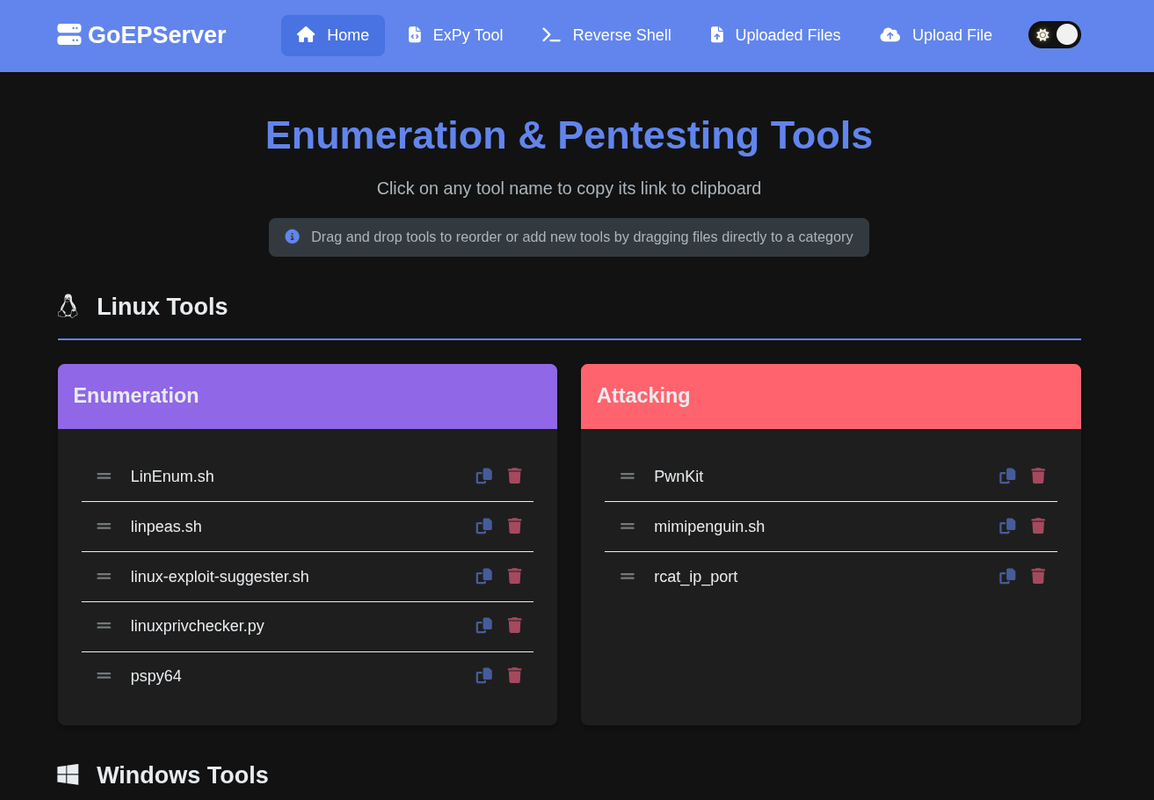This screenshot has width=1154, height=800.
Task: Navigate to Uploaded Files
Action: pyautogui.click(x=774, y=34)
